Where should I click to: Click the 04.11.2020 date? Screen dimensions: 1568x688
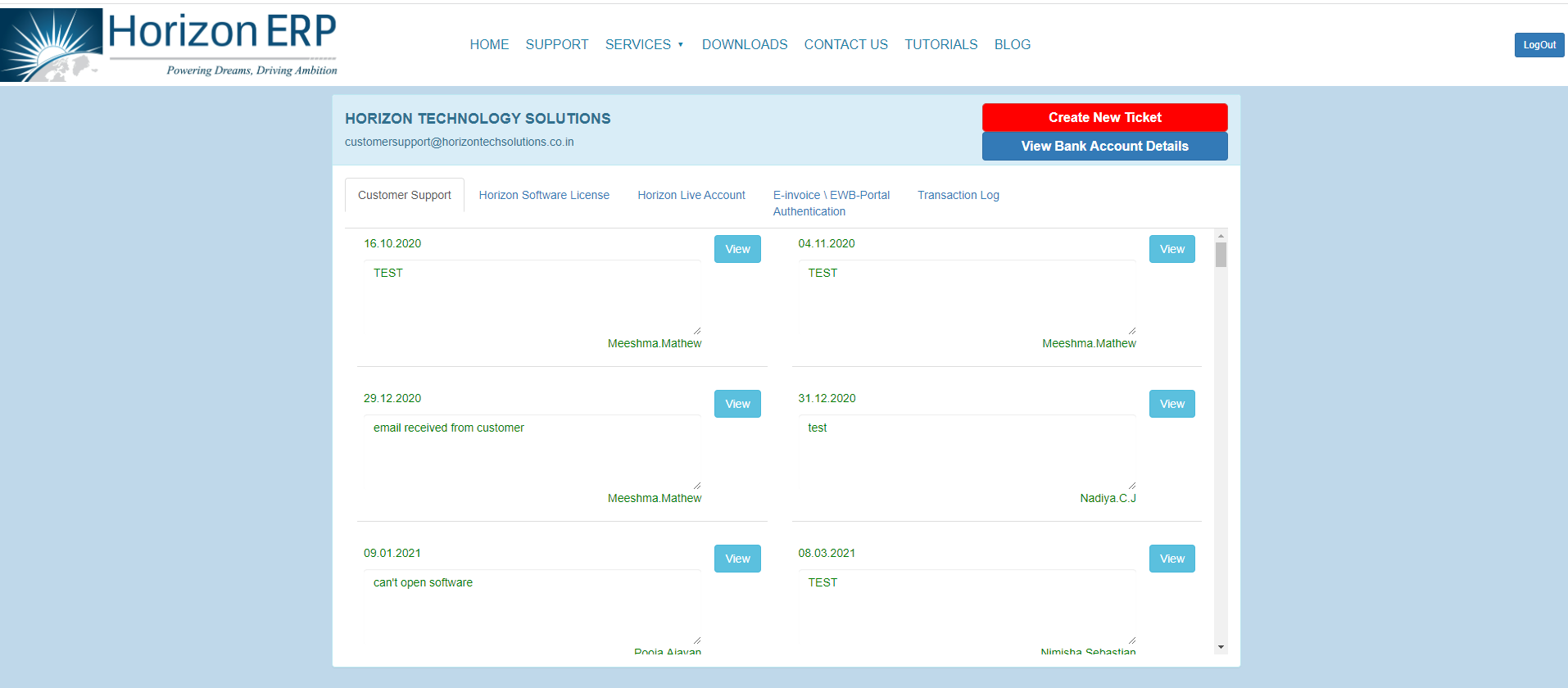(x=827, y=243)
